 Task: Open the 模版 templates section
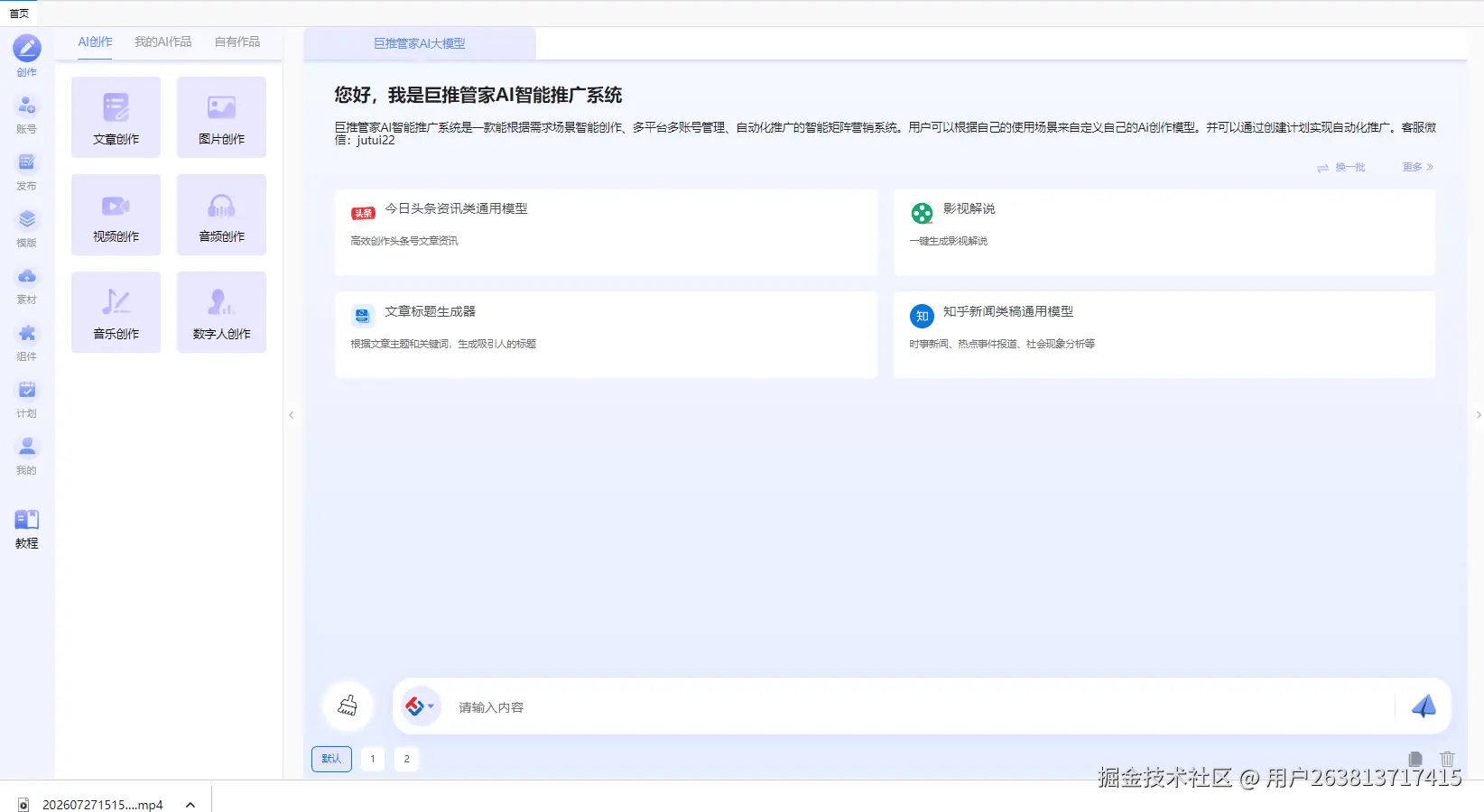coord(27,227)
